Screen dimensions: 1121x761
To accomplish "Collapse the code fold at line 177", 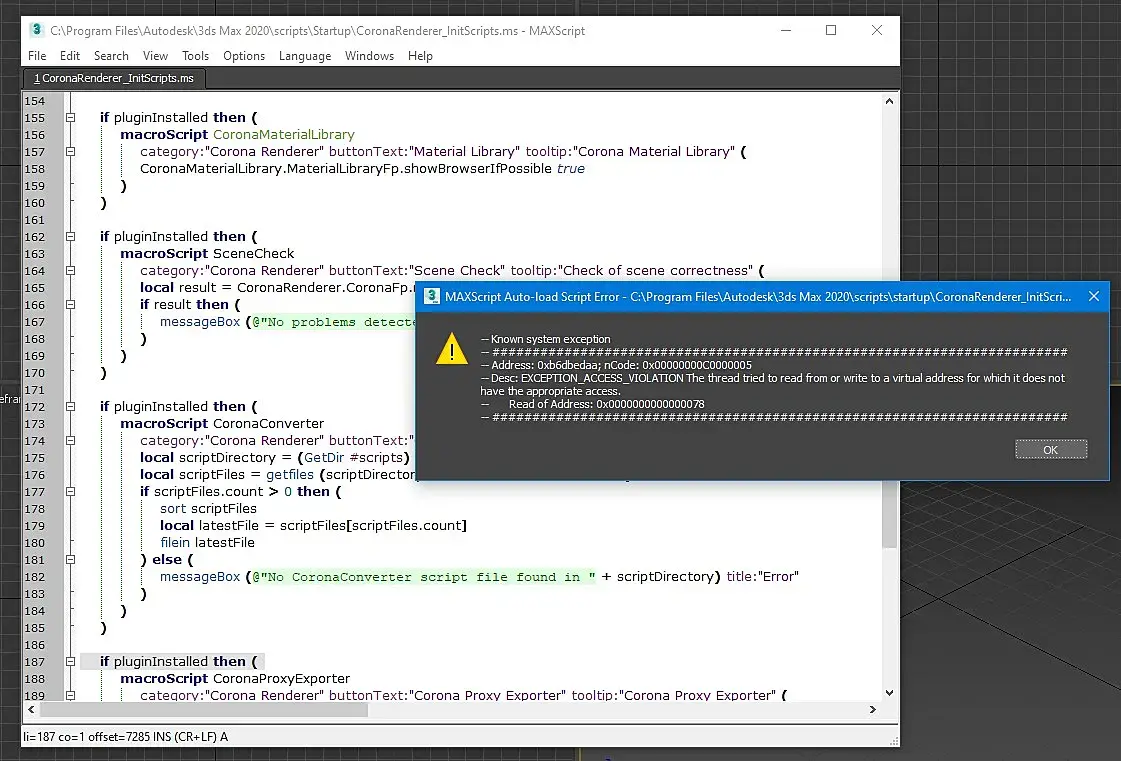I will point(70,492).
